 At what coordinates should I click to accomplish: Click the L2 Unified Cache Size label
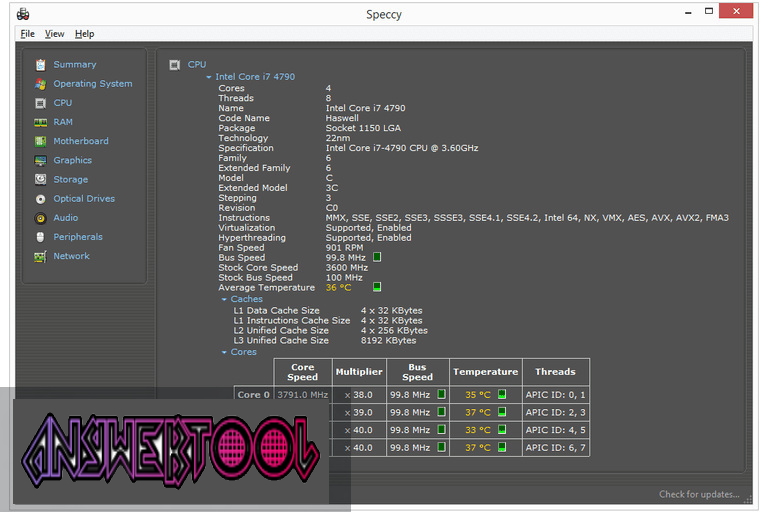(x=281, y=330)
